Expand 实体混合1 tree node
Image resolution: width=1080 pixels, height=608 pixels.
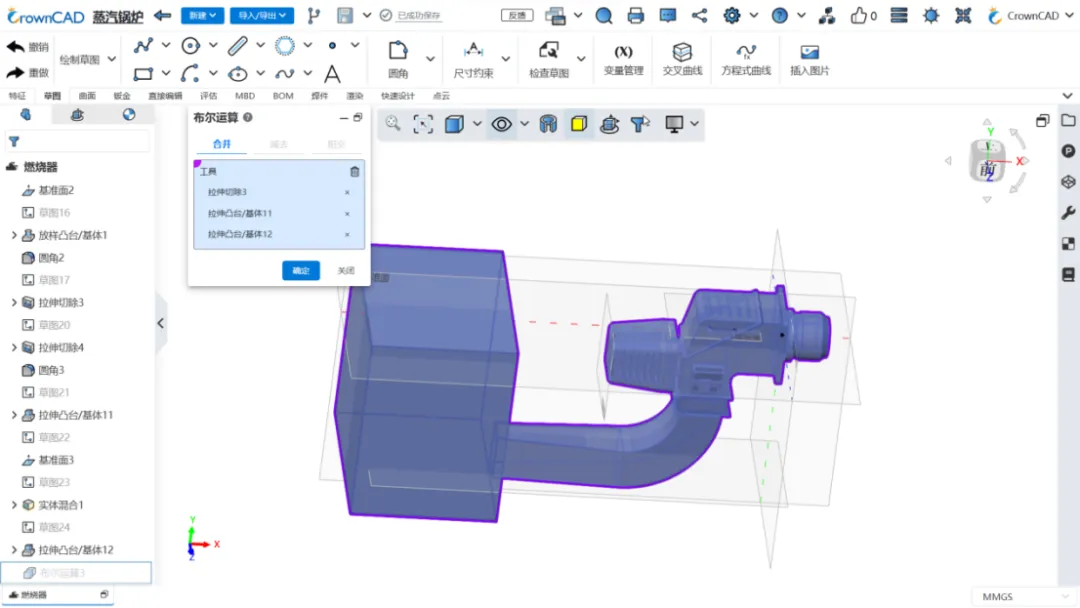click(x=14, y=505)
